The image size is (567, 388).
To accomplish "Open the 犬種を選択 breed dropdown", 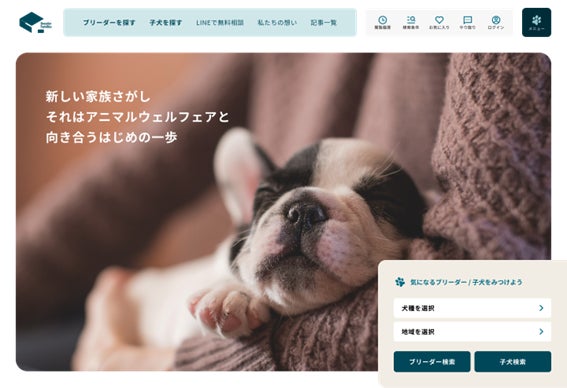I will point(472,308).
